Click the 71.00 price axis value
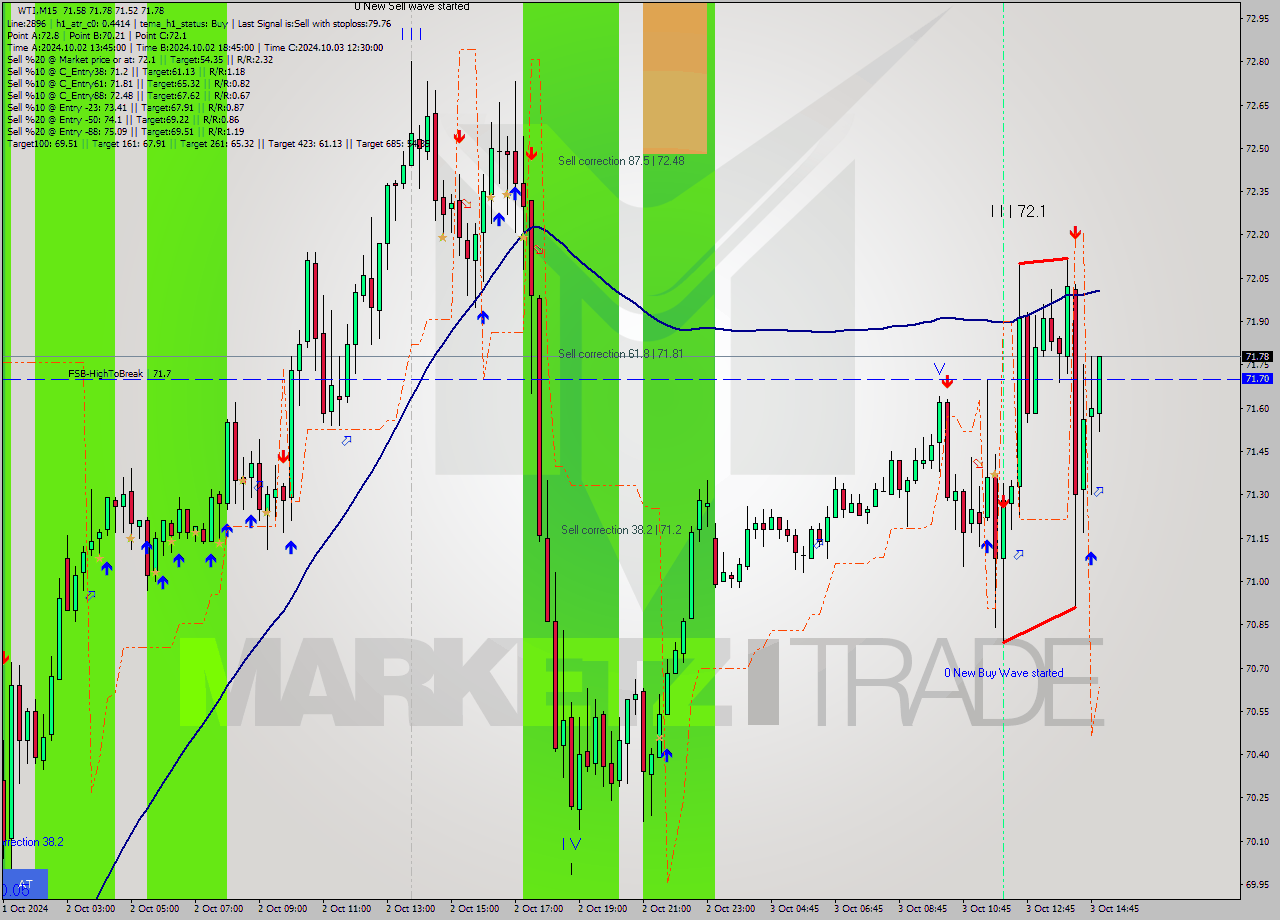1280x920 pixels. click(x=1257, y=581)
